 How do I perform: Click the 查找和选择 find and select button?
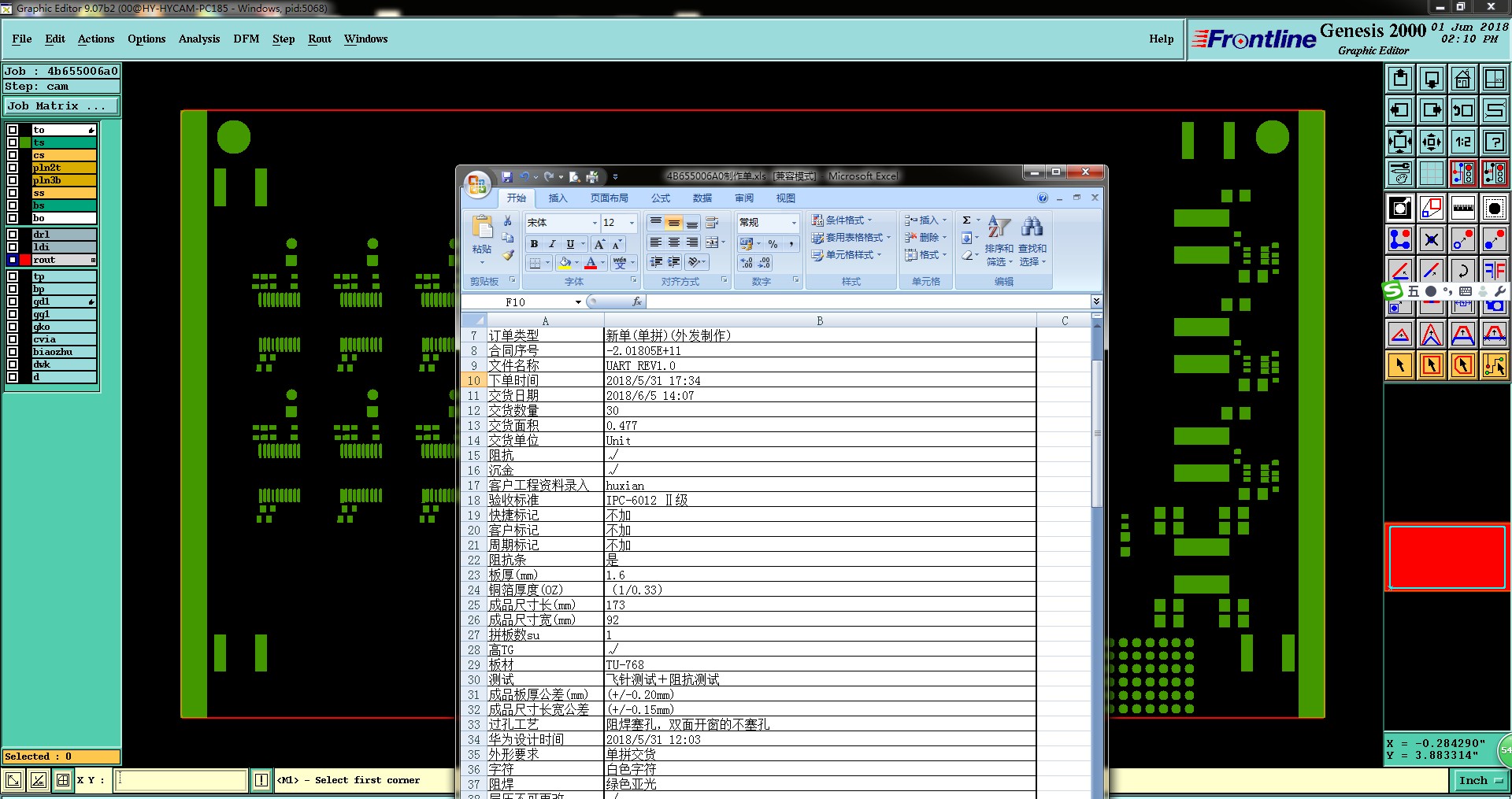(1032, 241)
